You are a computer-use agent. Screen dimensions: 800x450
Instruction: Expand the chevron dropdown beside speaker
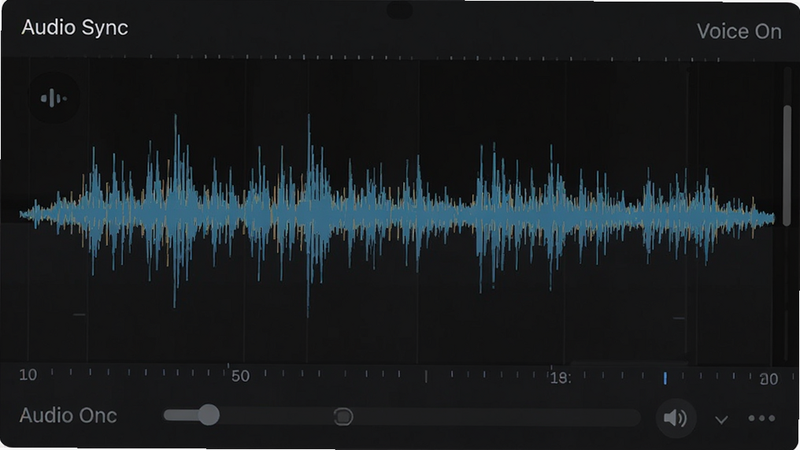point(721,420)
